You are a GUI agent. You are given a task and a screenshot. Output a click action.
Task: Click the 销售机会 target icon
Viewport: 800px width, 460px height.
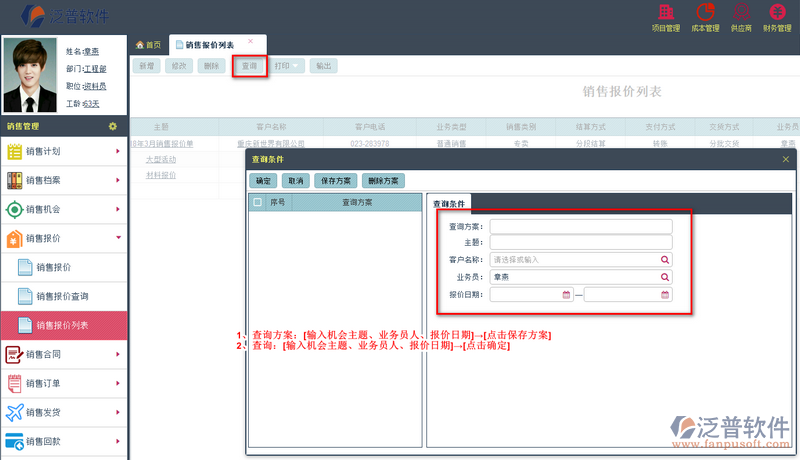pos(14,209)
